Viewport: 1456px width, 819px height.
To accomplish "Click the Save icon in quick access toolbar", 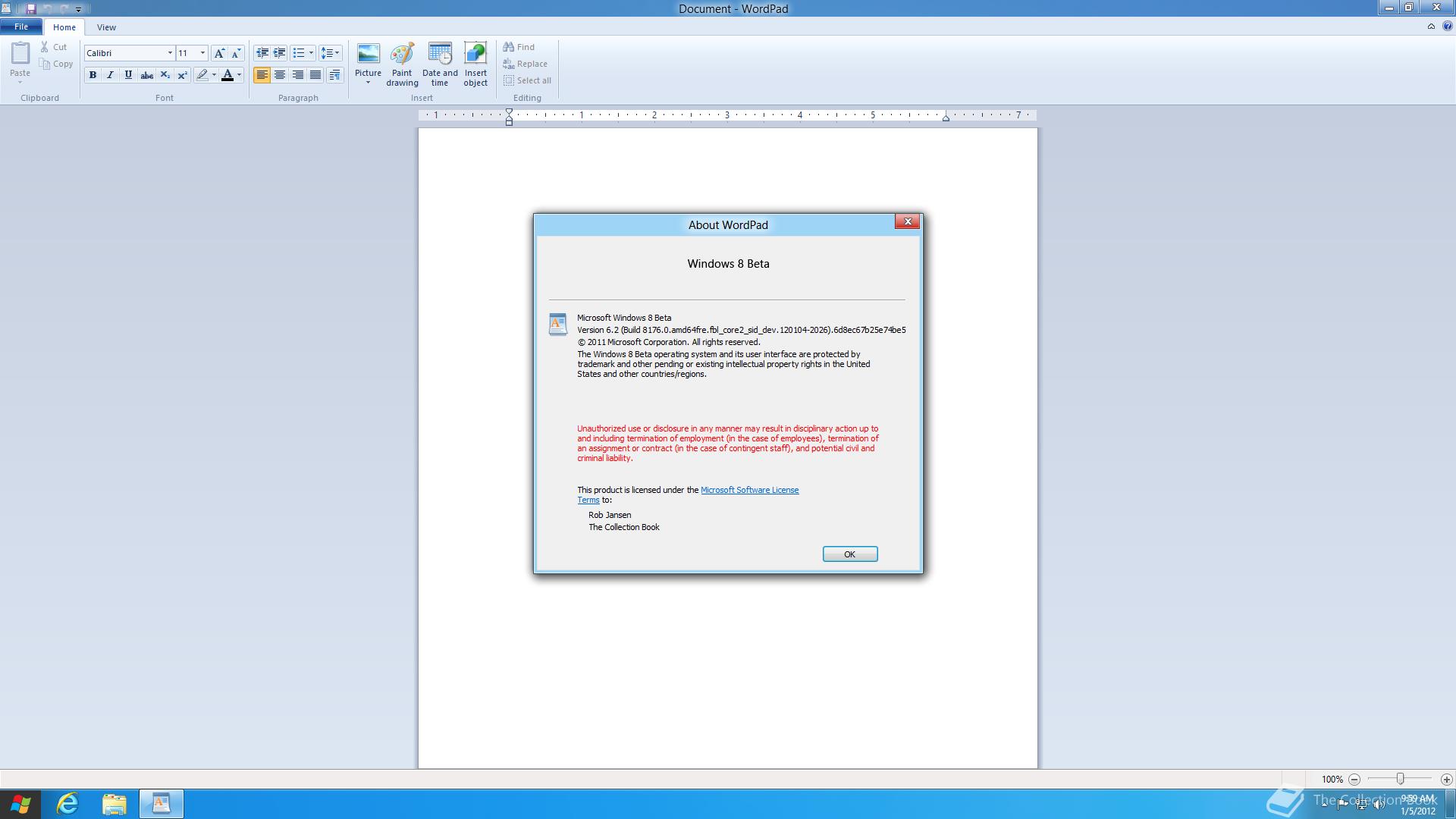I will tap(31, 9).
